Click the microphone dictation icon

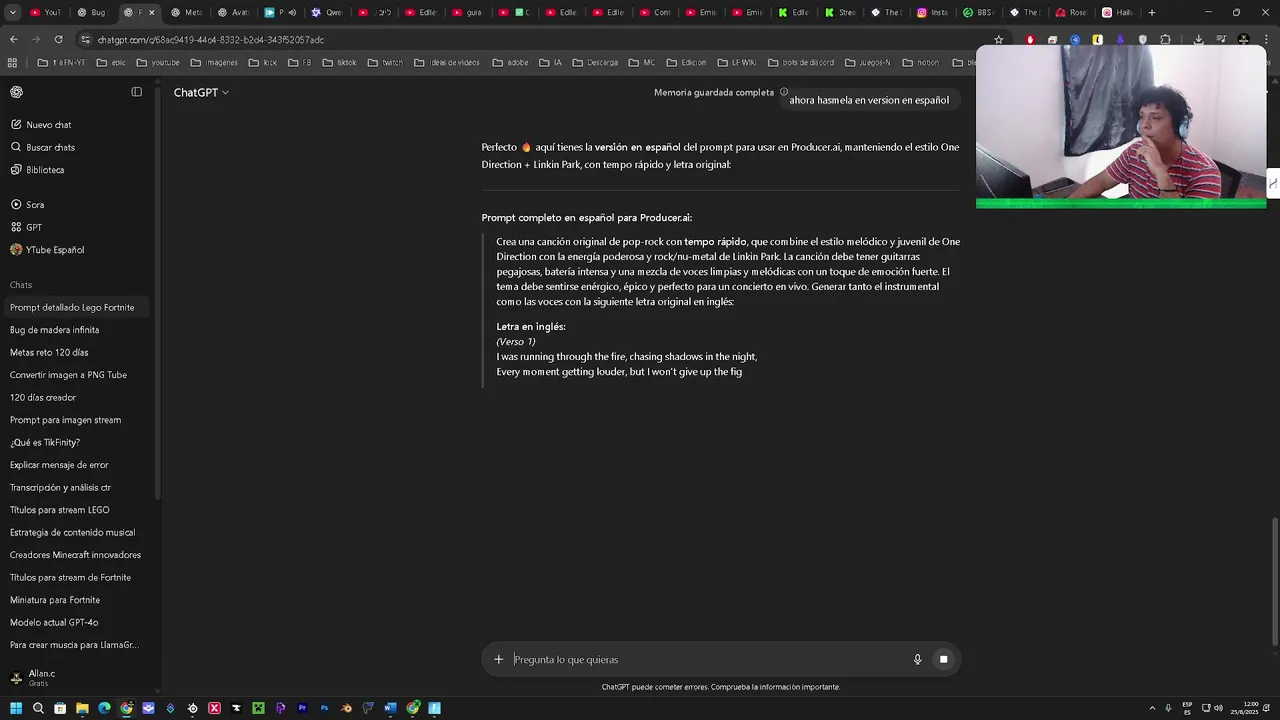point(917,659)
